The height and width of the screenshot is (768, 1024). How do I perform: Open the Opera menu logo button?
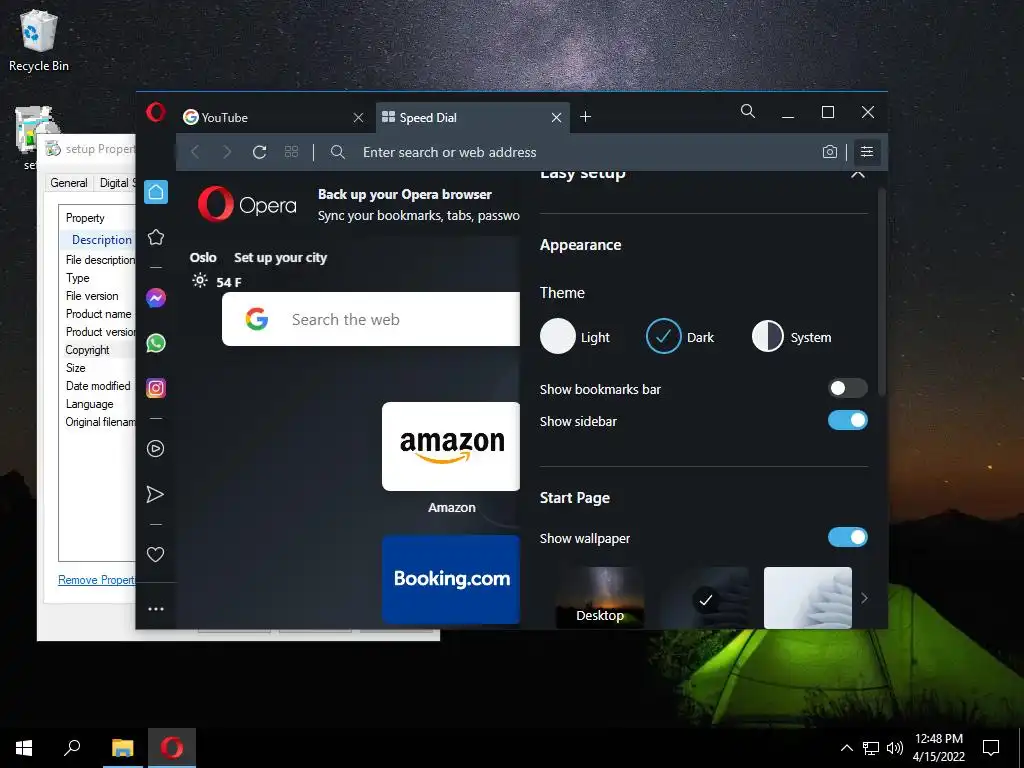[155, 112]
